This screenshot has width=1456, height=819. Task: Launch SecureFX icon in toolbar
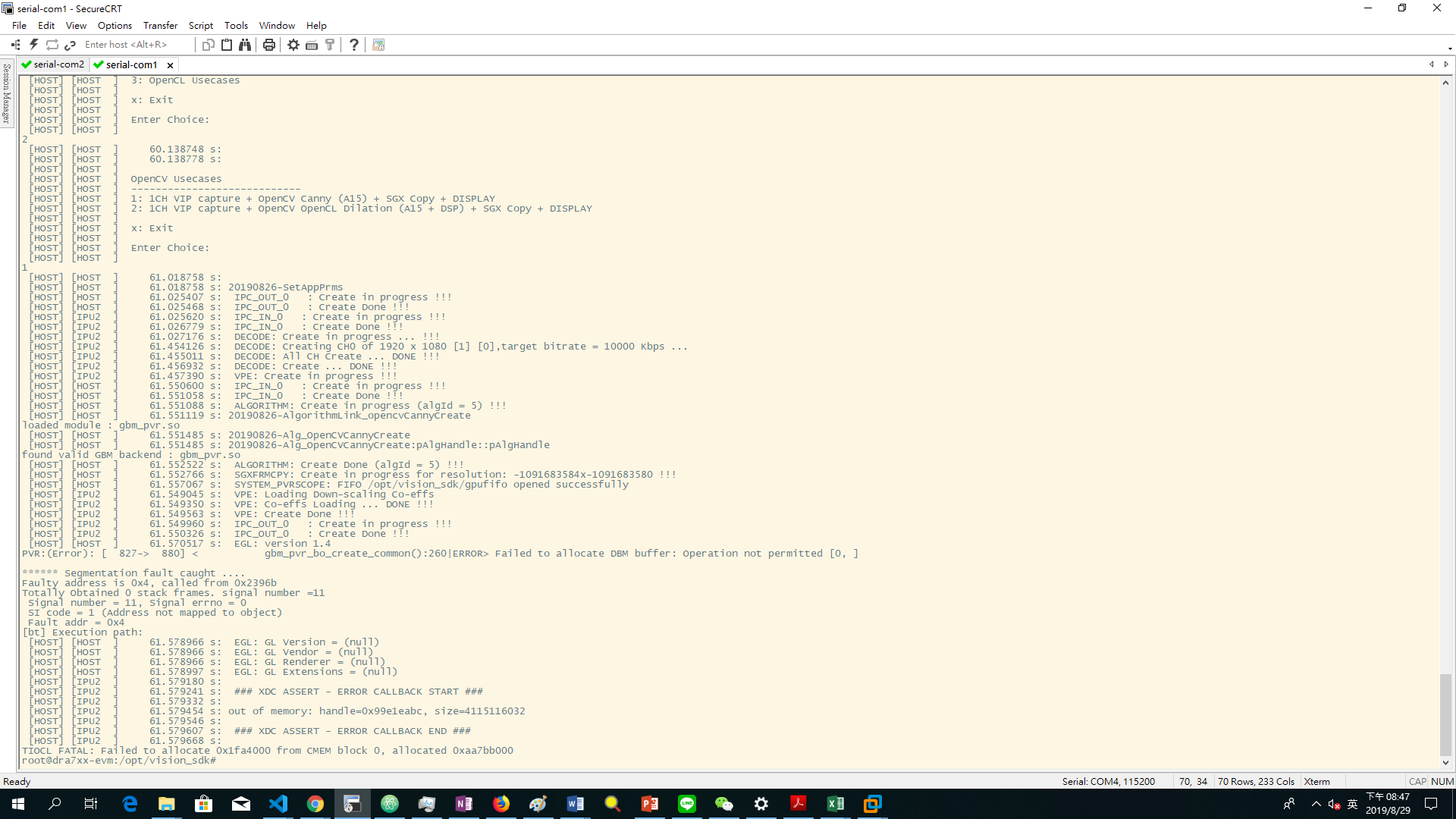pos(378,45)
